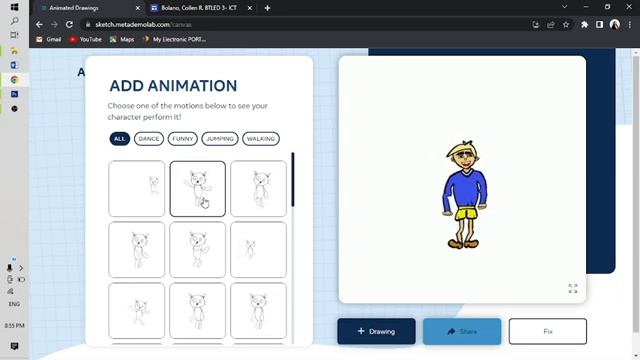Image resolution: width=640 pixels, height=360 pixels.
Task: Click the Chrome icon in the taskbar
Action: click(x=14, y=80)
